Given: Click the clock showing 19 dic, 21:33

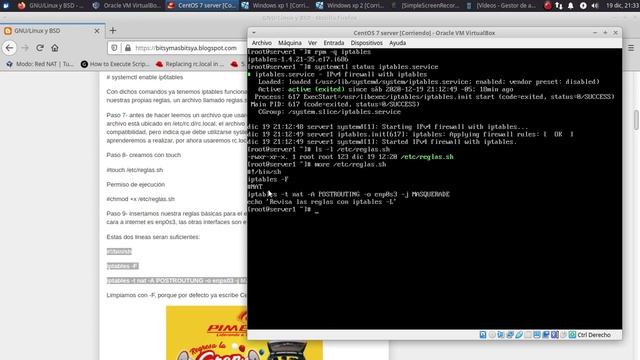Looking at the screenshot, I should click(622, 5).
